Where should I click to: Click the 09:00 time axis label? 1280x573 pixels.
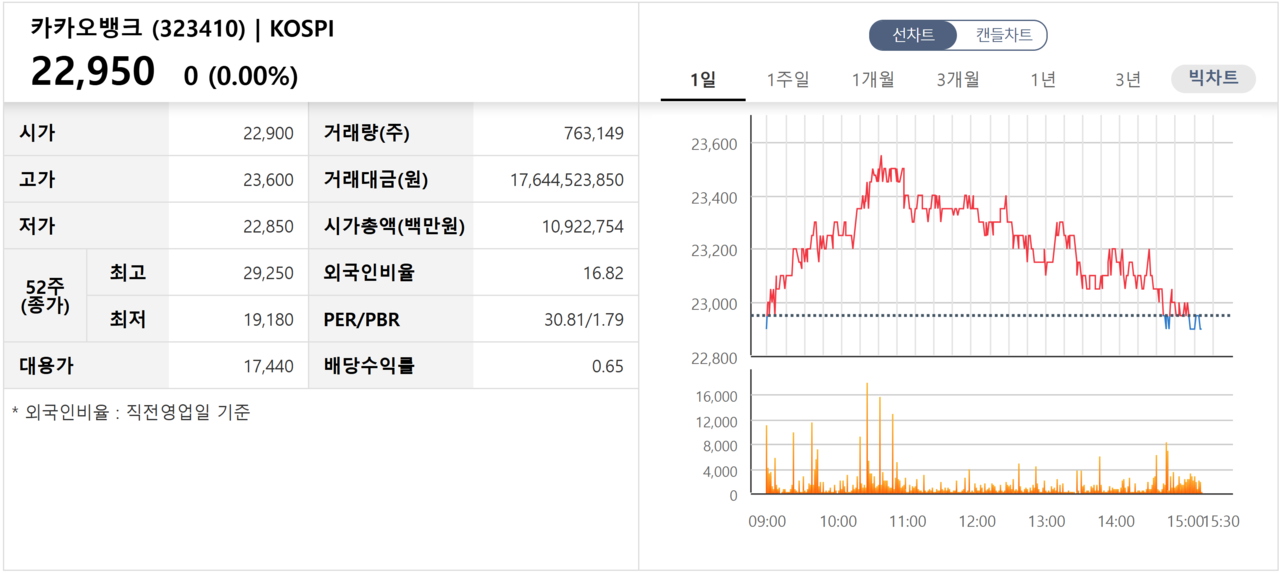point(767,521)
